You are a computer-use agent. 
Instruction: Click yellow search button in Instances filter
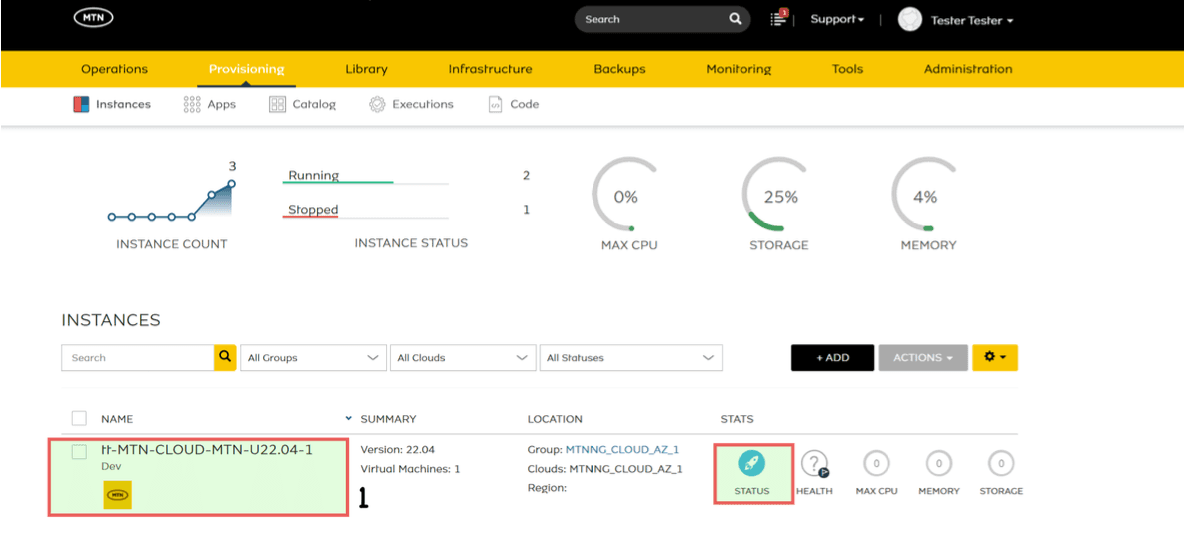point(225,357)
